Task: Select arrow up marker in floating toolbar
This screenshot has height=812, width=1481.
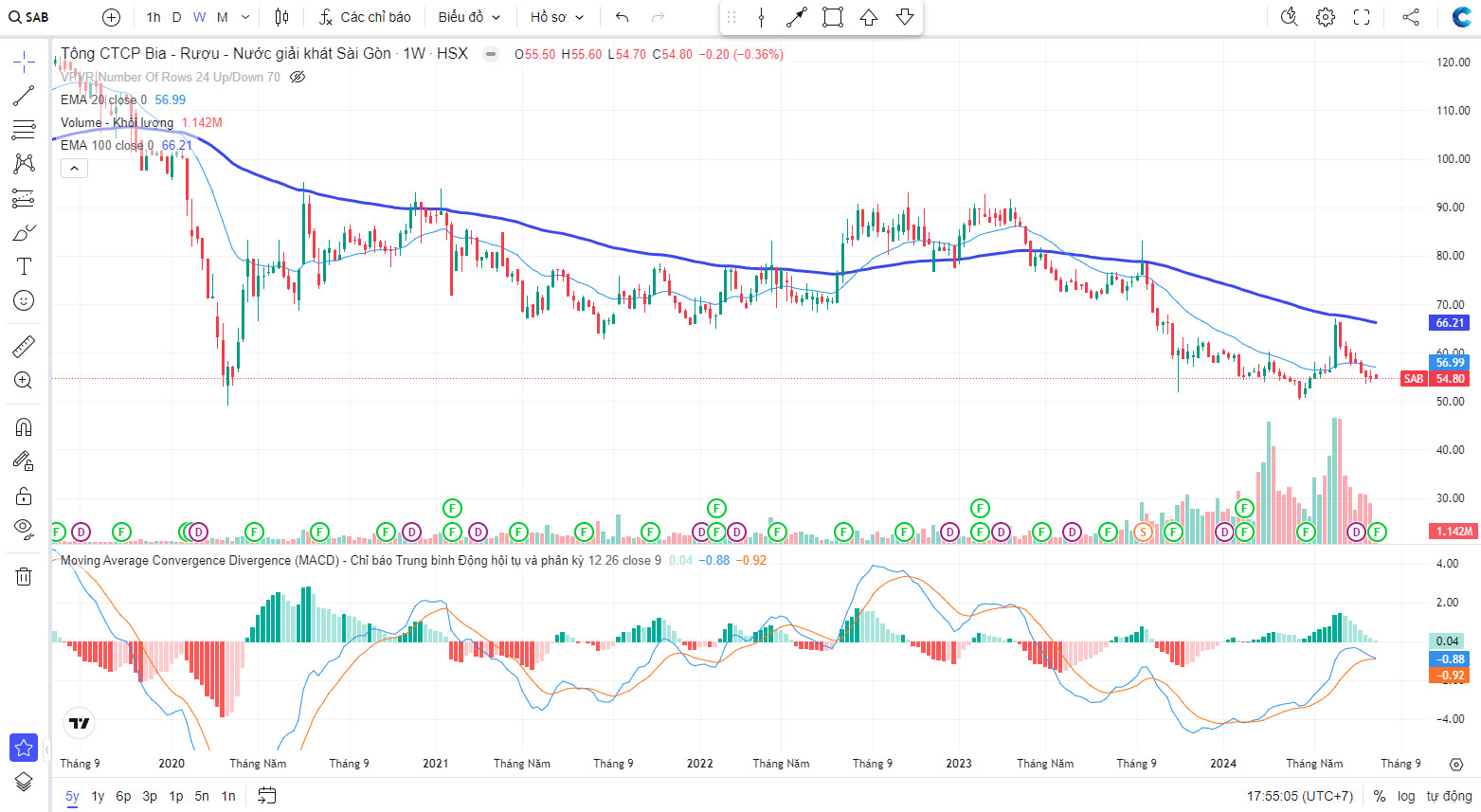Action: click(869, 17)
